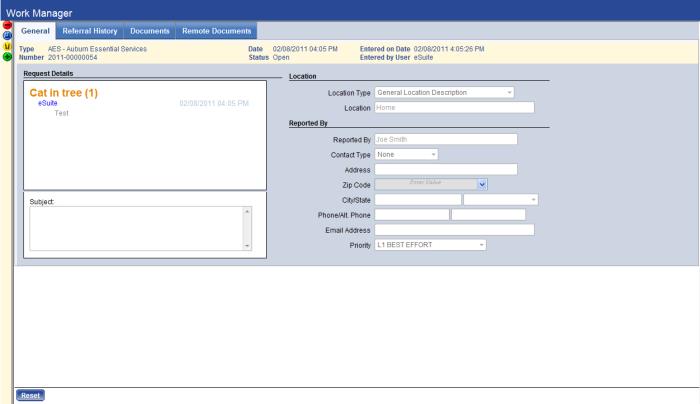Viewport: 700px width, 404px height.
Task: Click the red circle sidebar icon
Action: point(8,24)
